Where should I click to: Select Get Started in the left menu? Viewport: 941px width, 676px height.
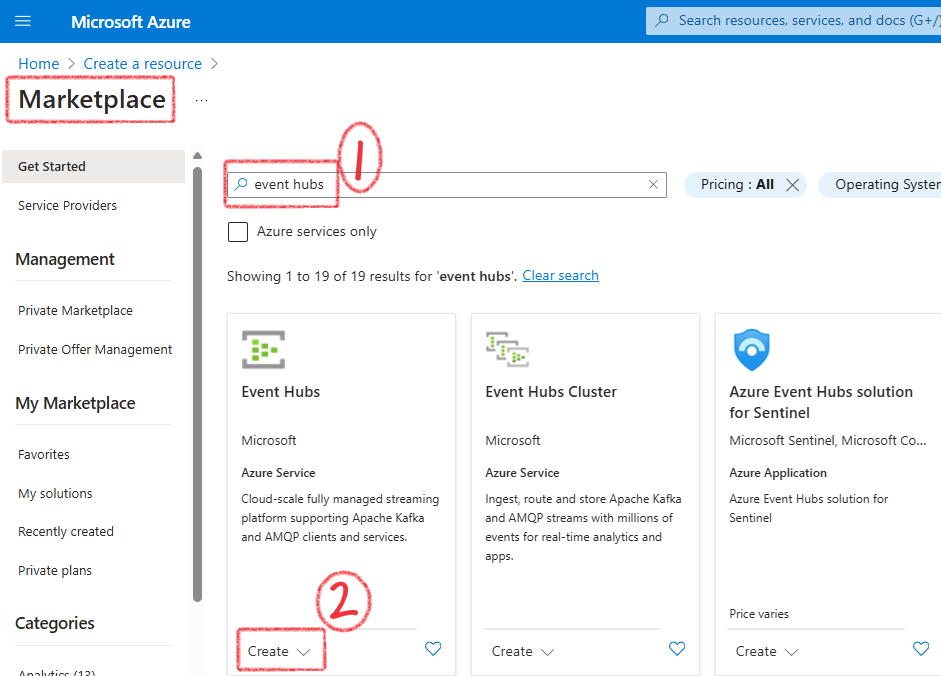tap(94, 166)
